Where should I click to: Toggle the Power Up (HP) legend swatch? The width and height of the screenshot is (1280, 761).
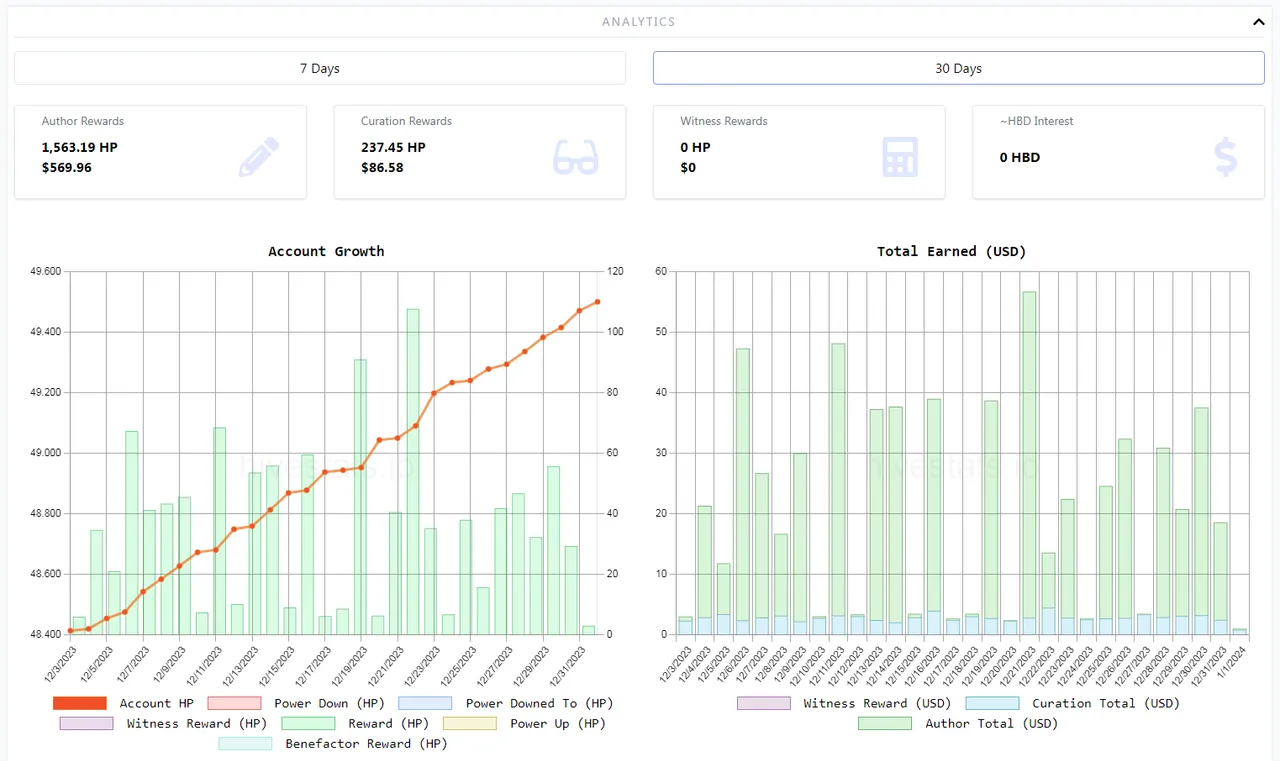(470, 723)
